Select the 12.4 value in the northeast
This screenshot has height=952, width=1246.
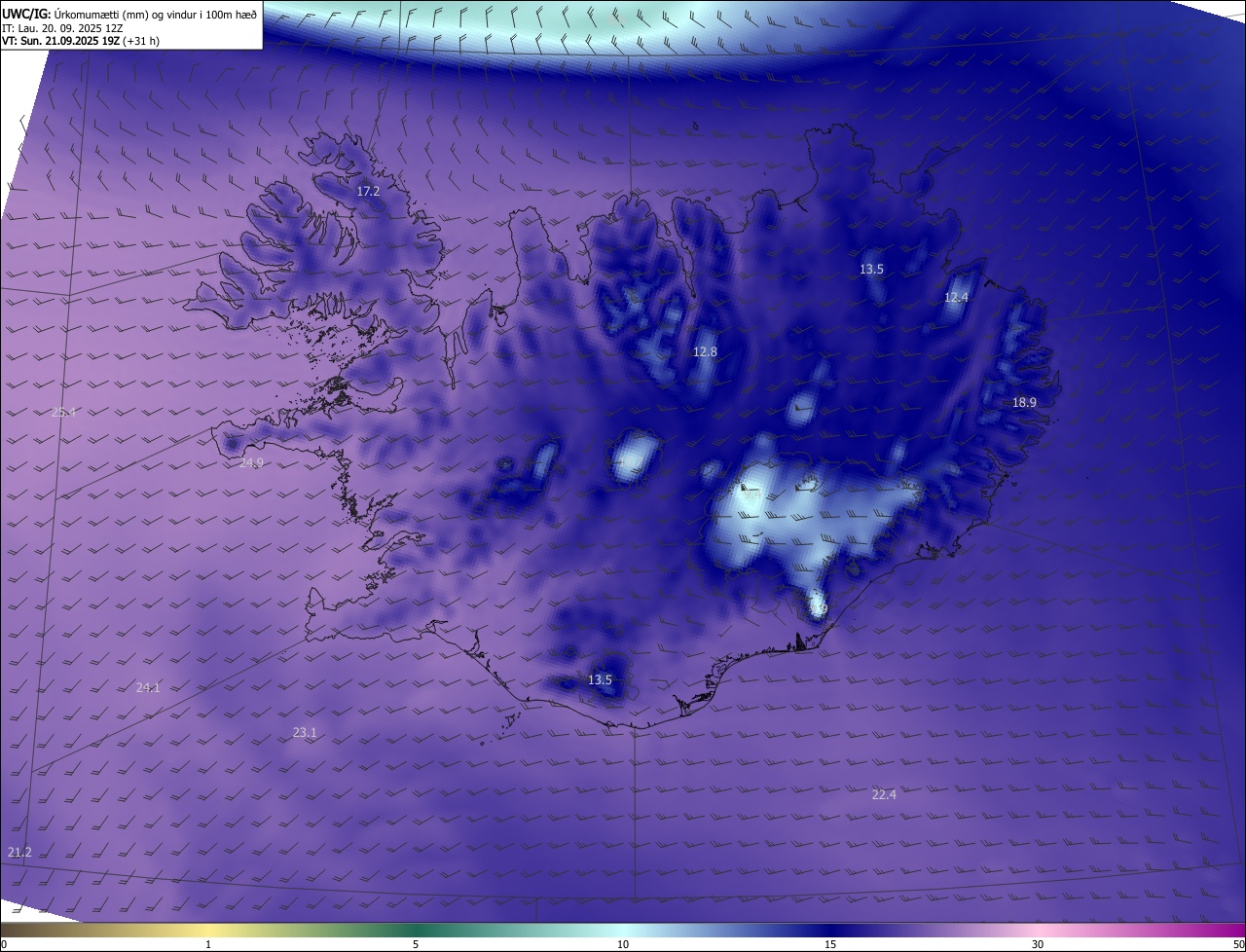pos(956,298)
